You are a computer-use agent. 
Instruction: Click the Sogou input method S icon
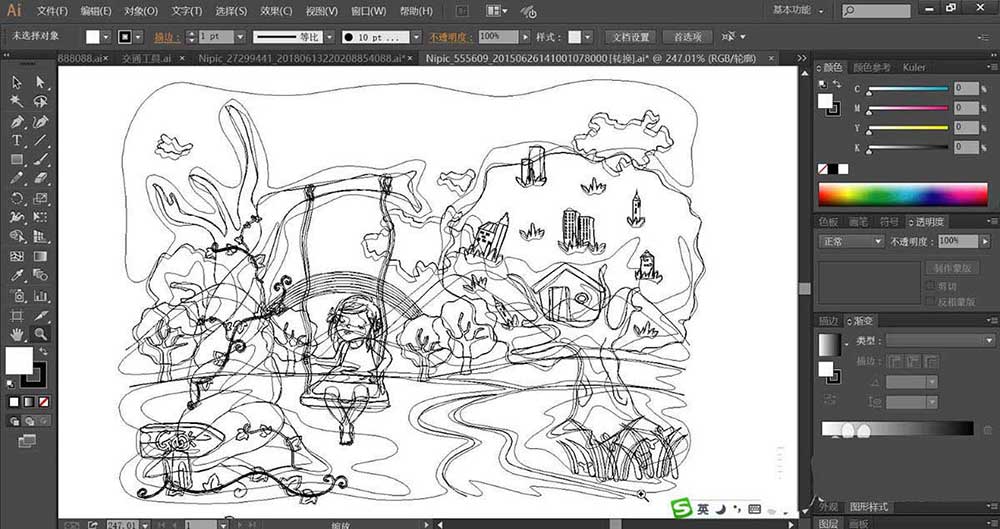[x=682, y=509]
